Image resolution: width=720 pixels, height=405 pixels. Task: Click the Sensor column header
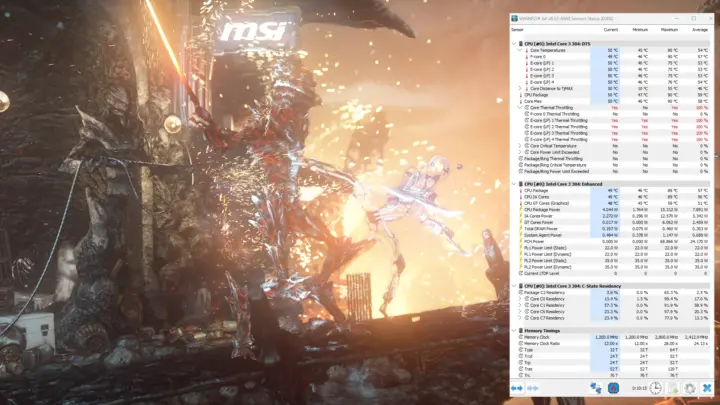517,30
